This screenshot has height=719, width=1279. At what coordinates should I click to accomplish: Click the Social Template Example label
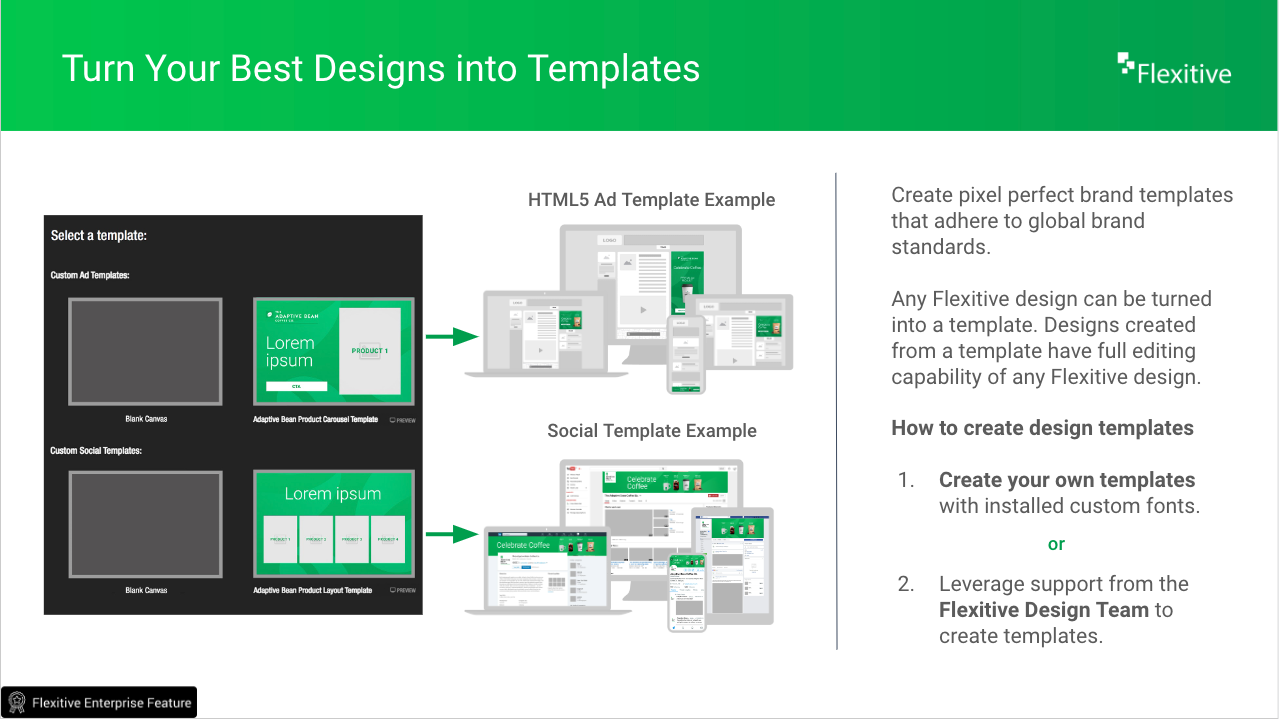(x=651, y=431)
